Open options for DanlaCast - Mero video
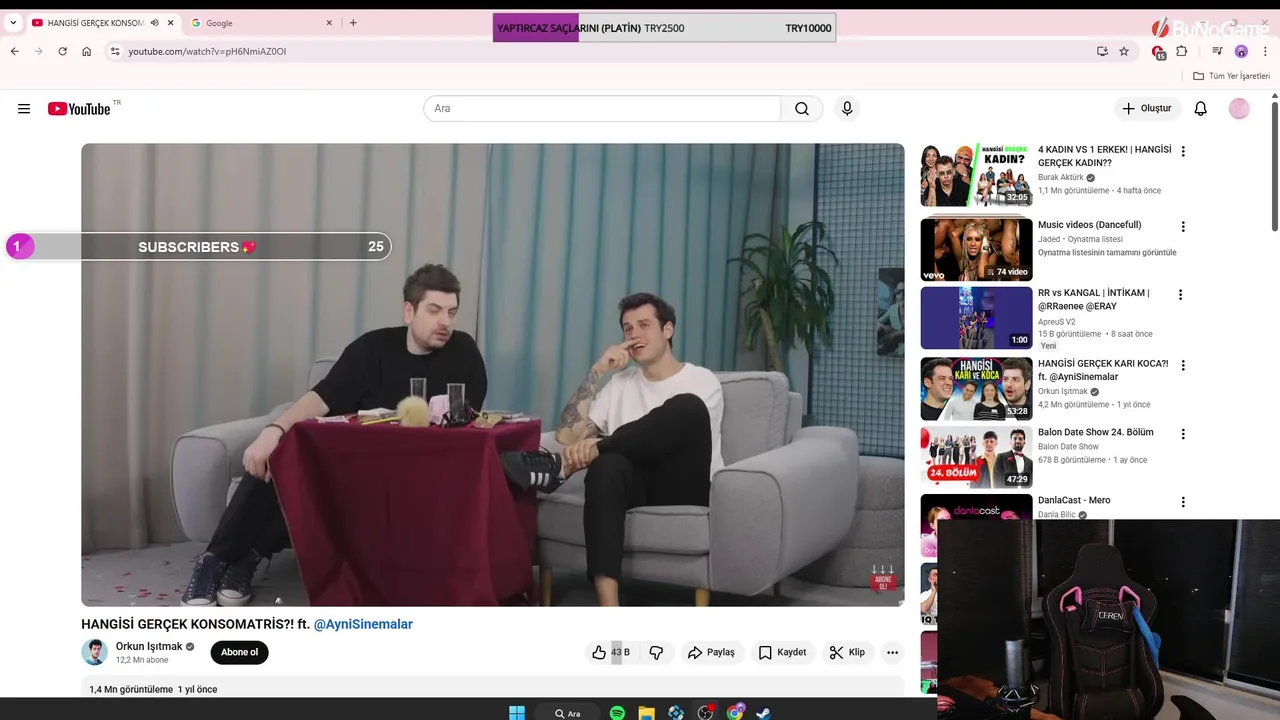Screen dimensions: 1280x720 click(1183, 502)
